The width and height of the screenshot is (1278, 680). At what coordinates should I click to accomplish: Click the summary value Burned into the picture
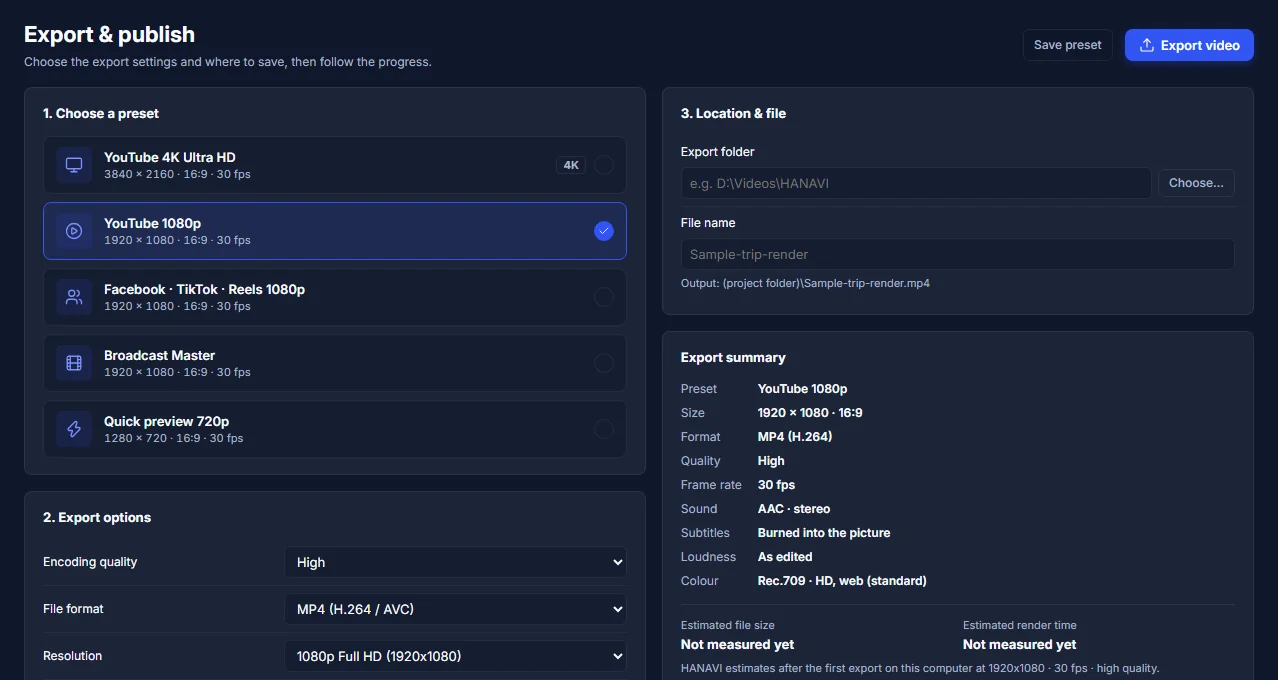coord(824,533)
